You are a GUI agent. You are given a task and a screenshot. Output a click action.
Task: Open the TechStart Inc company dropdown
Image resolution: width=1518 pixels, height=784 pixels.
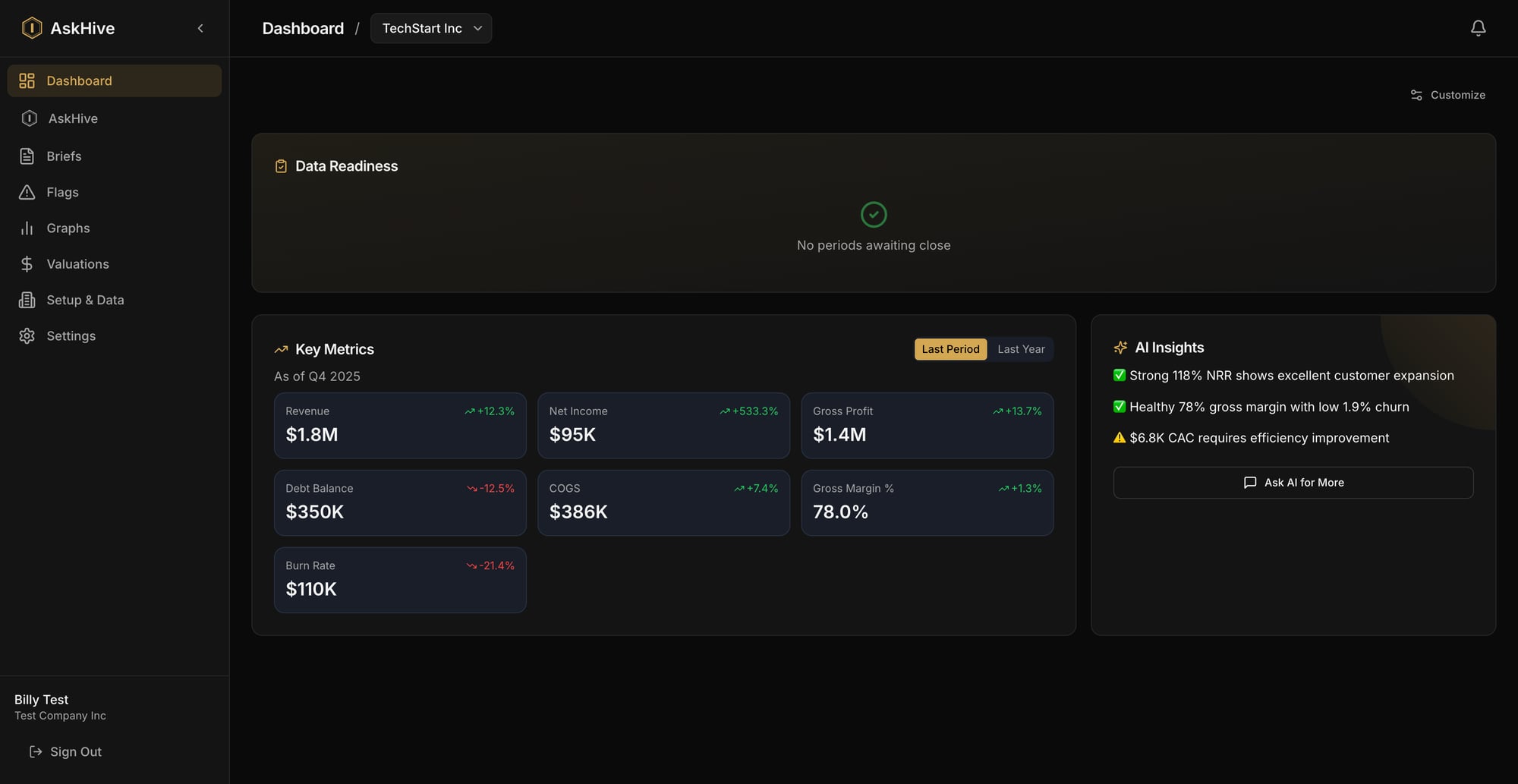[x=430, y=28]
